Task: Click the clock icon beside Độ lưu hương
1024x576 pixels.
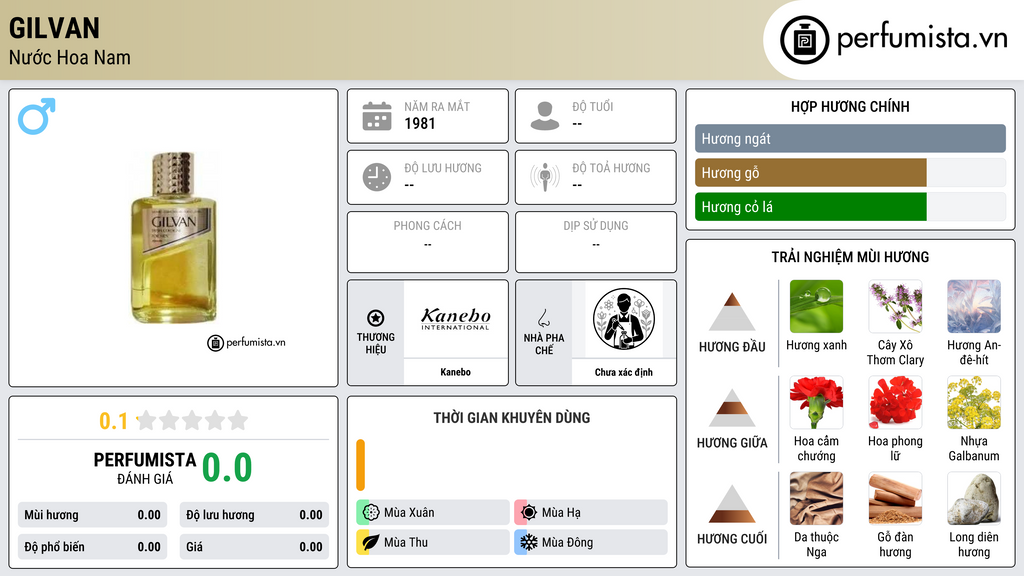Action: coord(377,177)
